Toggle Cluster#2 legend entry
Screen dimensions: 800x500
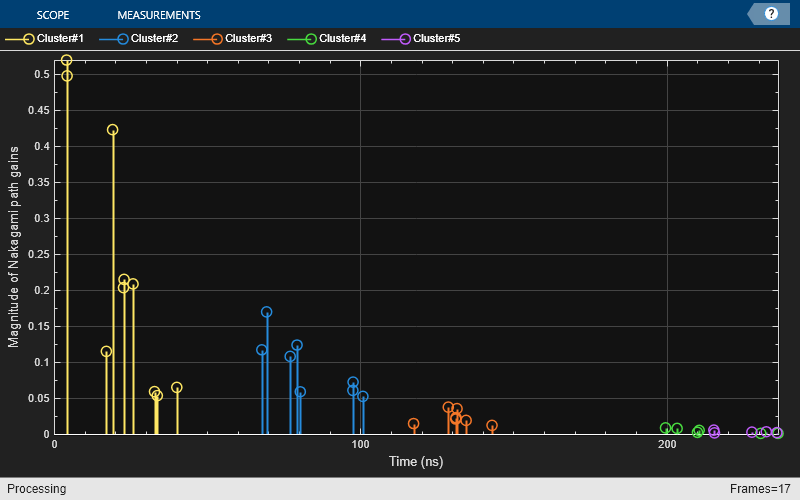click(x=138, y=38)
